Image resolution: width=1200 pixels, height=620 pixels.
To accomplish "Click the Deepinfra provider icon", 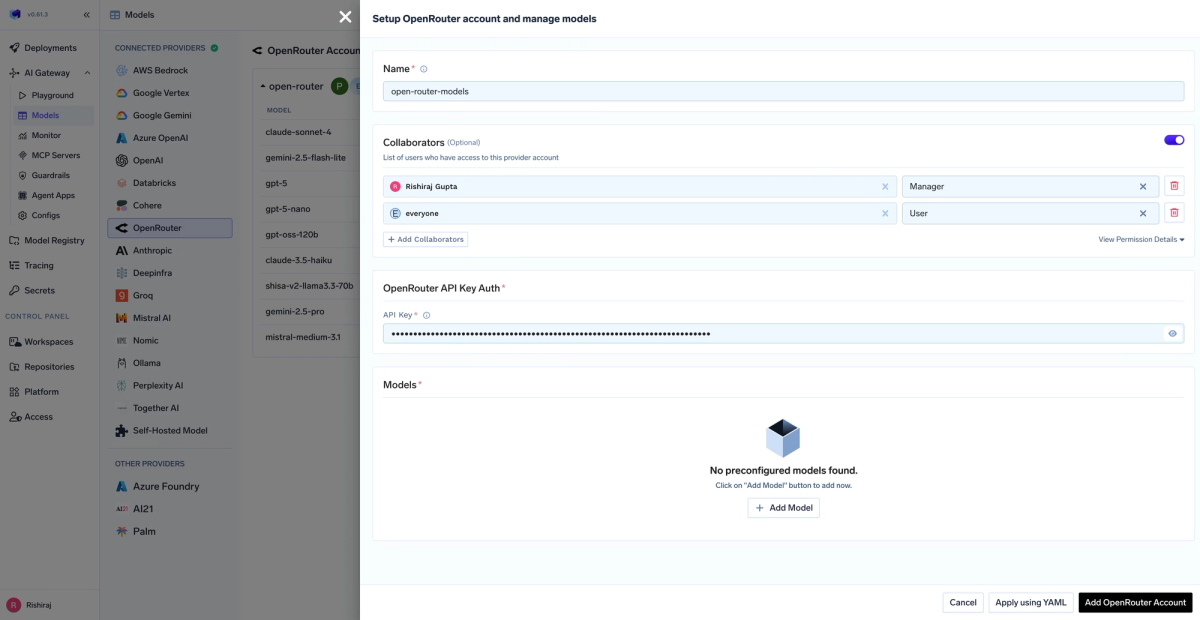I will (122, 273).
